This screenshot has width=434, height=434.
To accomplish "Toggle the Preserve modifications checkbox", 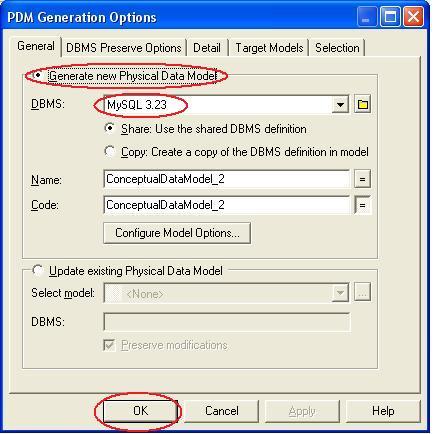I will (x=109, y=345).
